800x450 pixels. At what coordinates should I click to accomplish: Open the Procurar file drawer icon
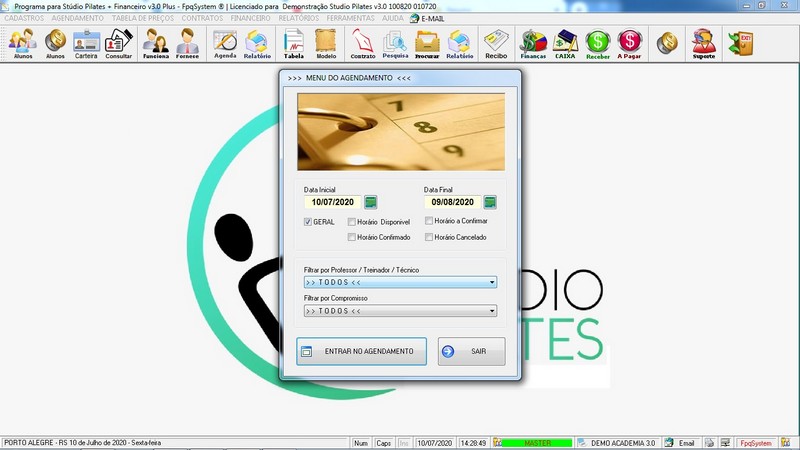[x=427, y=44]
